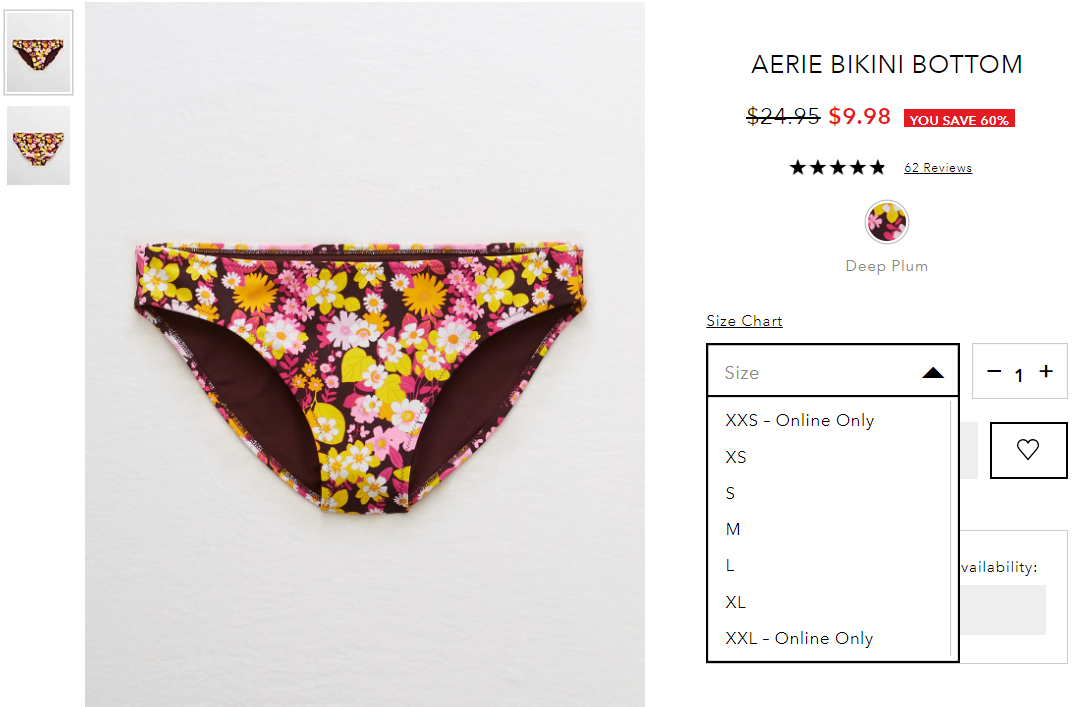Open the Size Chart link
The width and height of the screenshot is (1074, 707).
745,321
